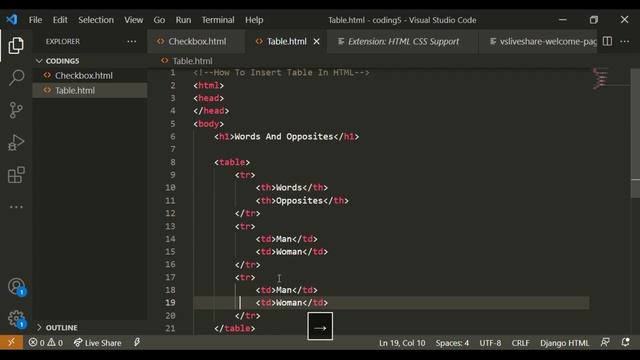
Task: Show errors and warnings problems panel
Action: pyautogui.click(x=46, y=343)
